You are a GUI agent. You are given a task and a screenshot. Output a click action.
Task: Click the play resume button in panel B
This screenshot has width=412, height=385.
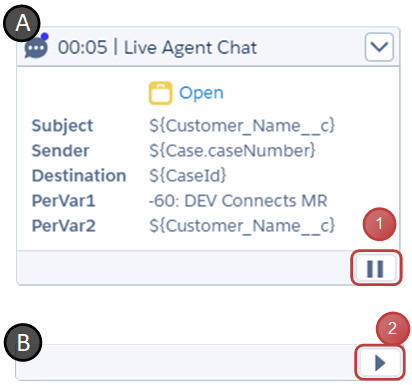pos(380,363)
